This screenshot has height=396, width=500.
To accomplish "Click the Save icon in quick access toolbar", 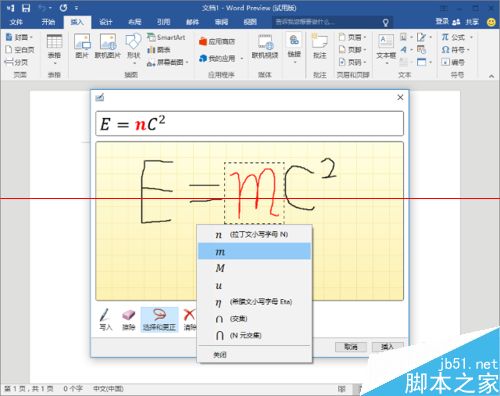I will tap(26, 8).
